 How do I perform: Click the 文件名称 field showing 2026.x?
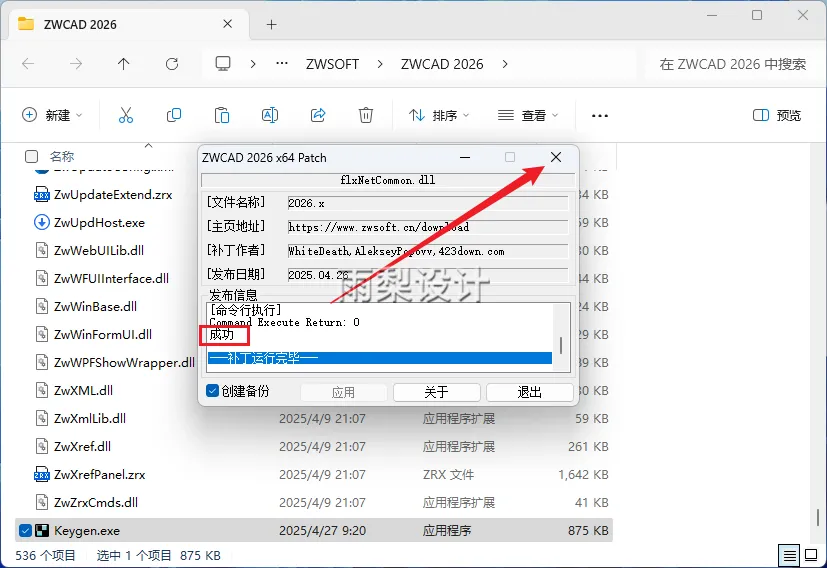pyautogui.click(x=428, y=203)
